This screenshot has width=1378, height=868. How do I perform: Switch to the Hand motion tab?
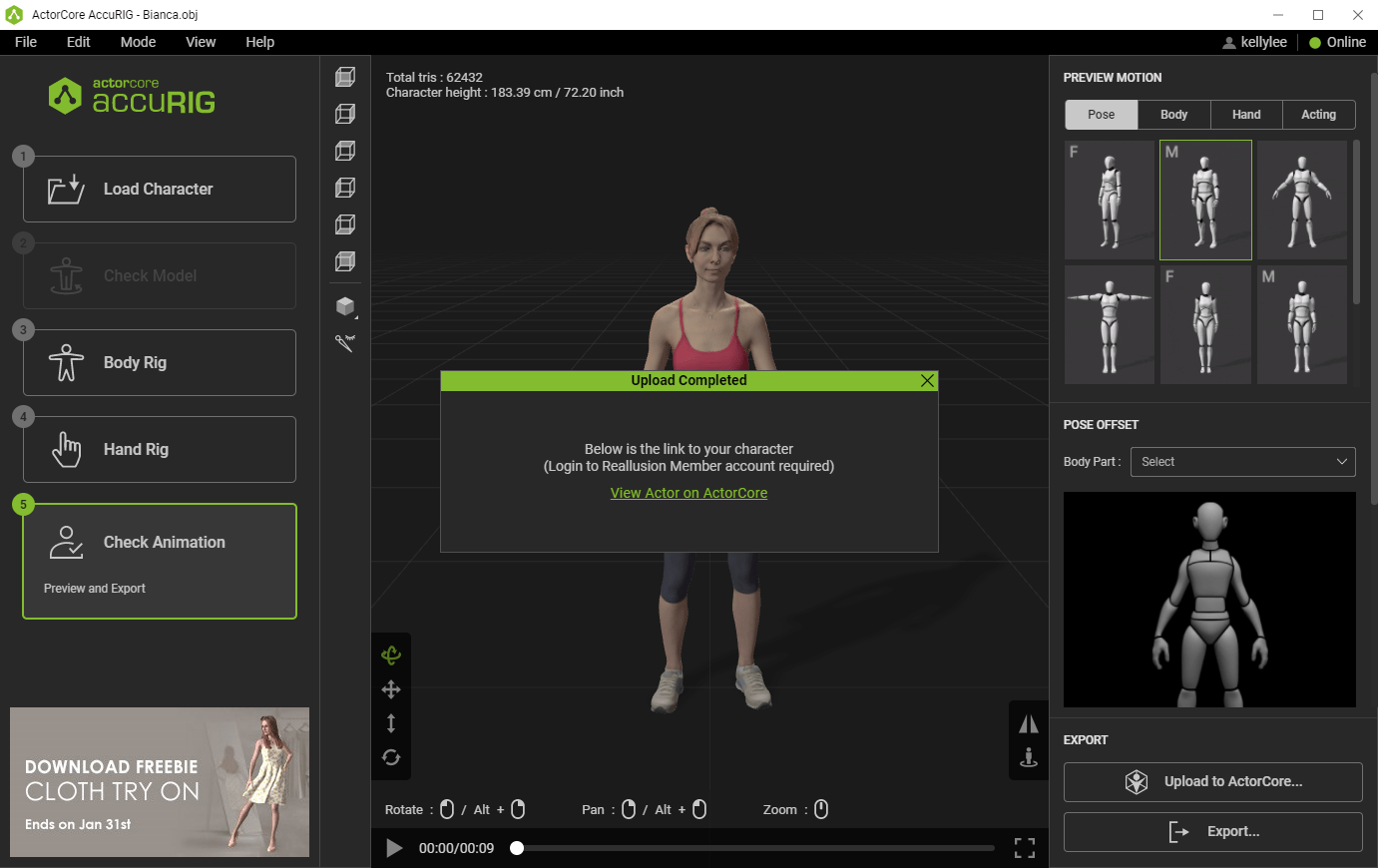[1246, 115]
